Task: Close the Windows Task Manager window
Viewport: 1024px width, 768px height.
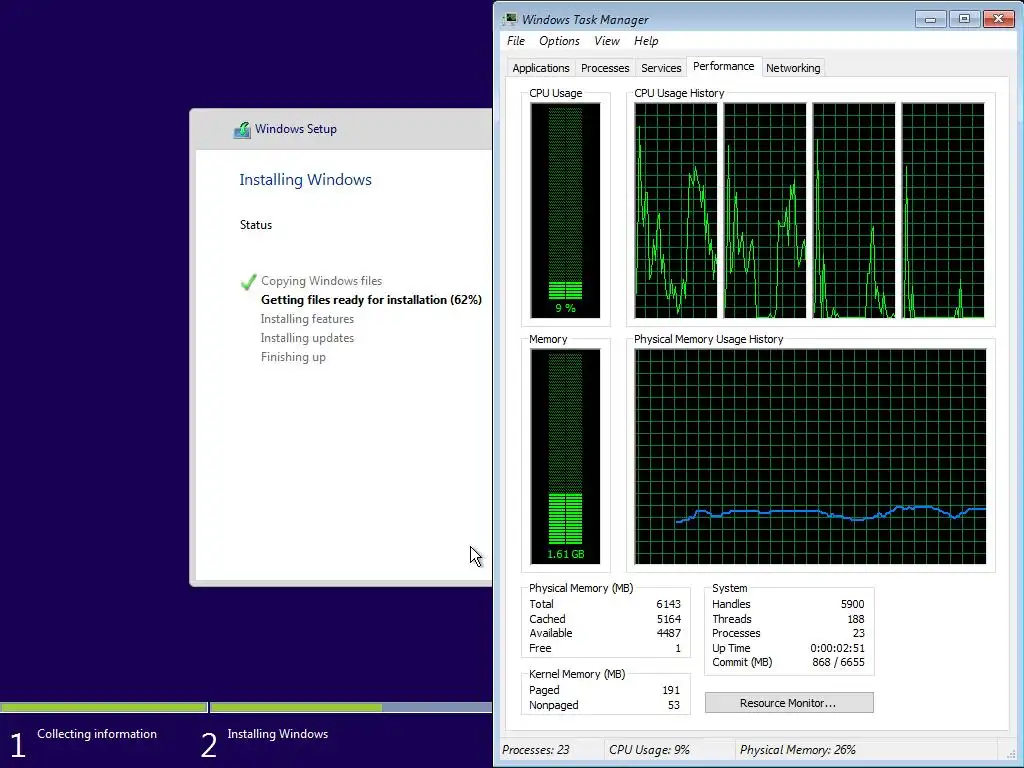Action: pyautogui.click(x=999, y=19)
